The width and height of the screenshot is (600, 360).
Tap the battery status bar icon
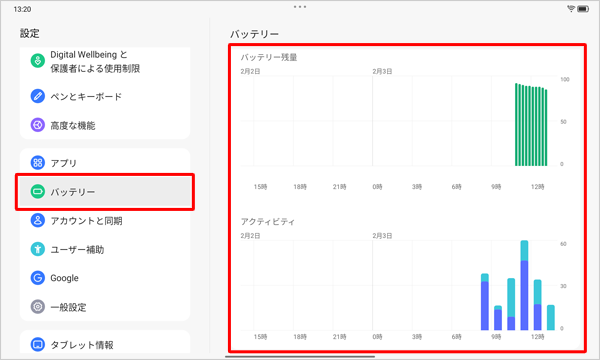click(x=583, y=9)
